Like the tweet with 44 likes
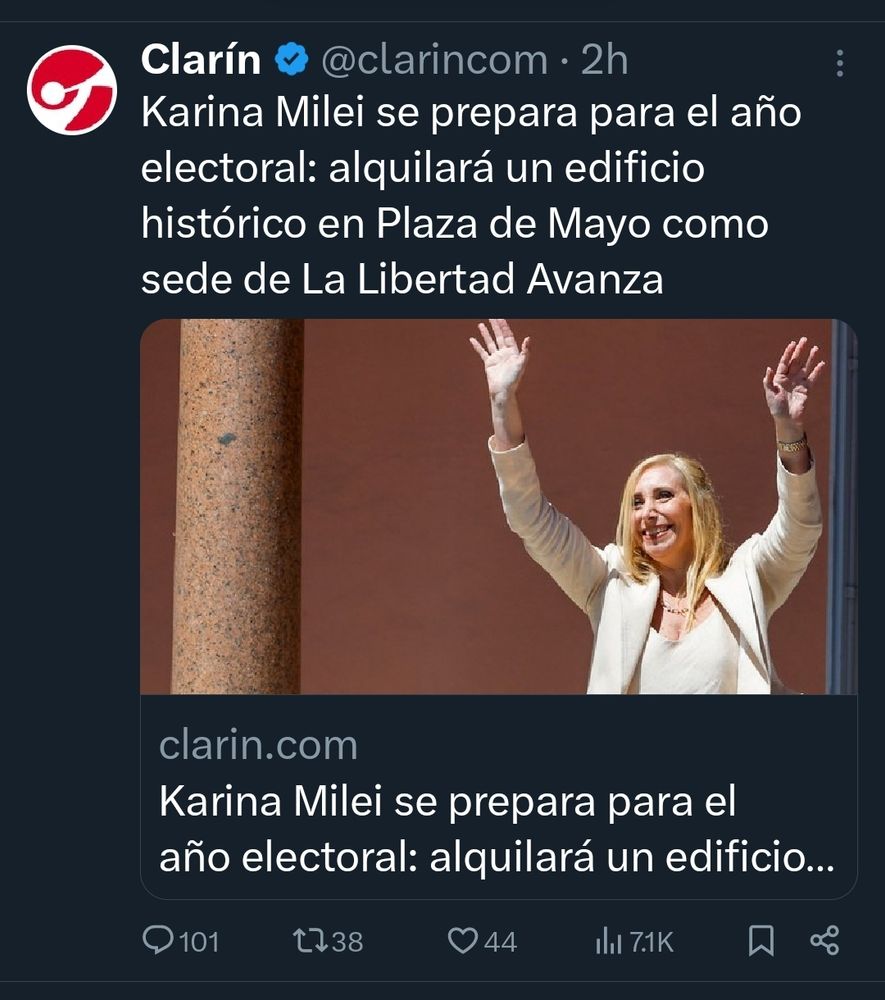Screen dimensions: 885x1000 point(462,941)
